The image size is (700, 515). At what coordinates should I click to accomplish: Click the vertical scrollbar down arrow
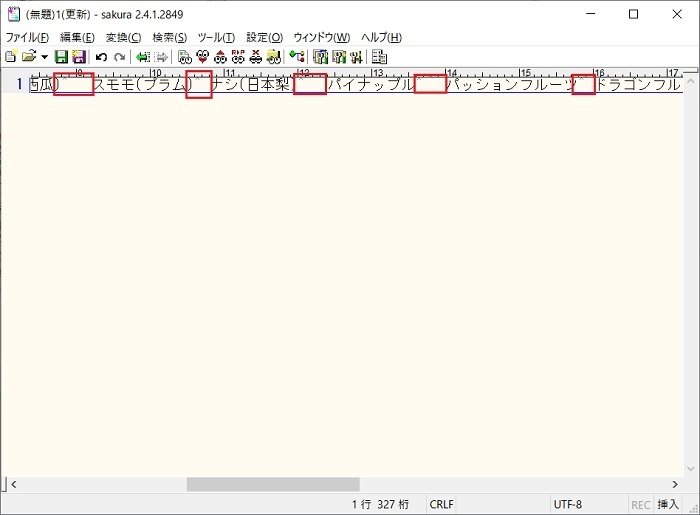click(x=691, y=469)
